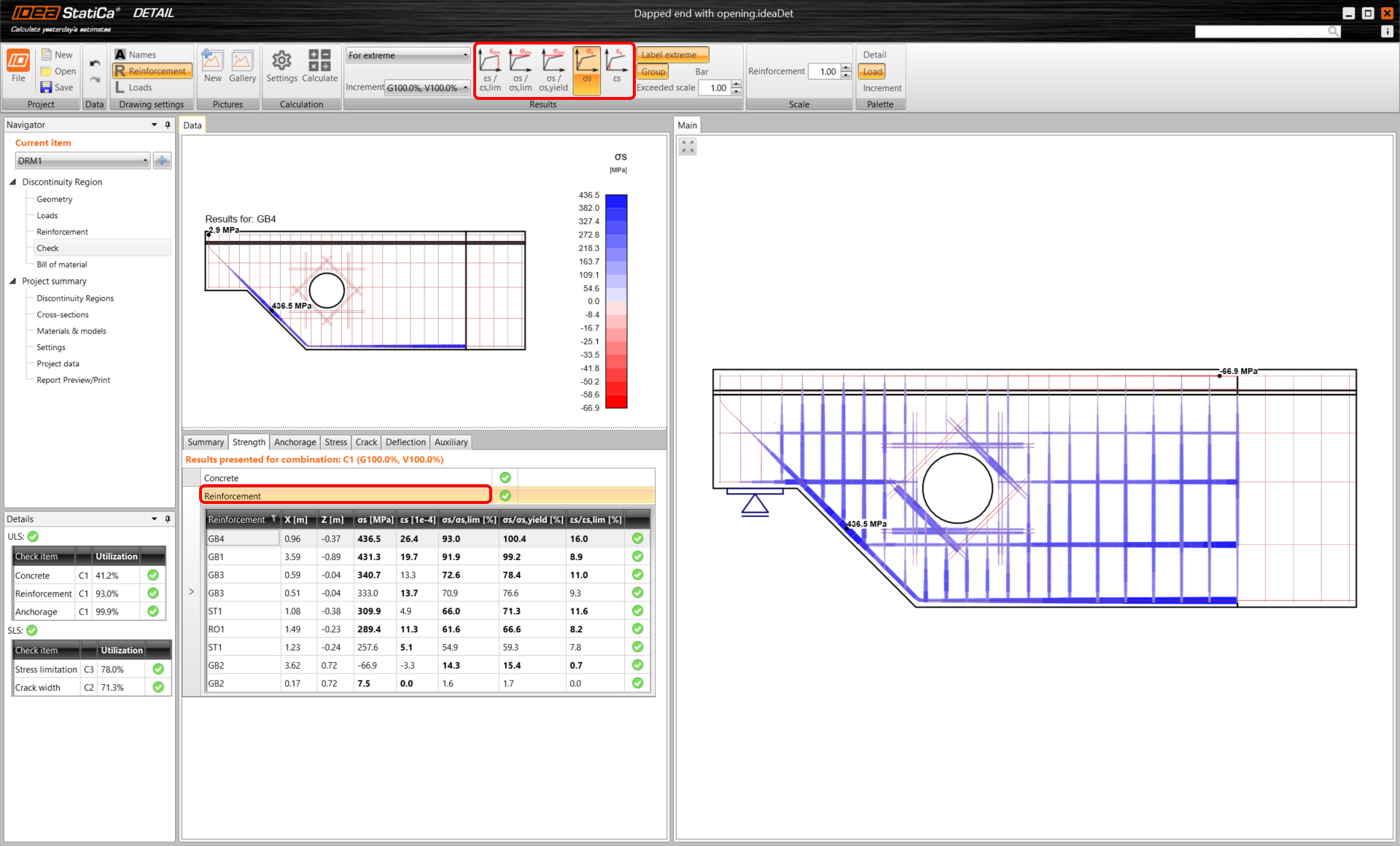Image resolution: width=1400 pixels, height=846 pixels.
Task: Select Bill of material in navigator
Action: (62, 265)
